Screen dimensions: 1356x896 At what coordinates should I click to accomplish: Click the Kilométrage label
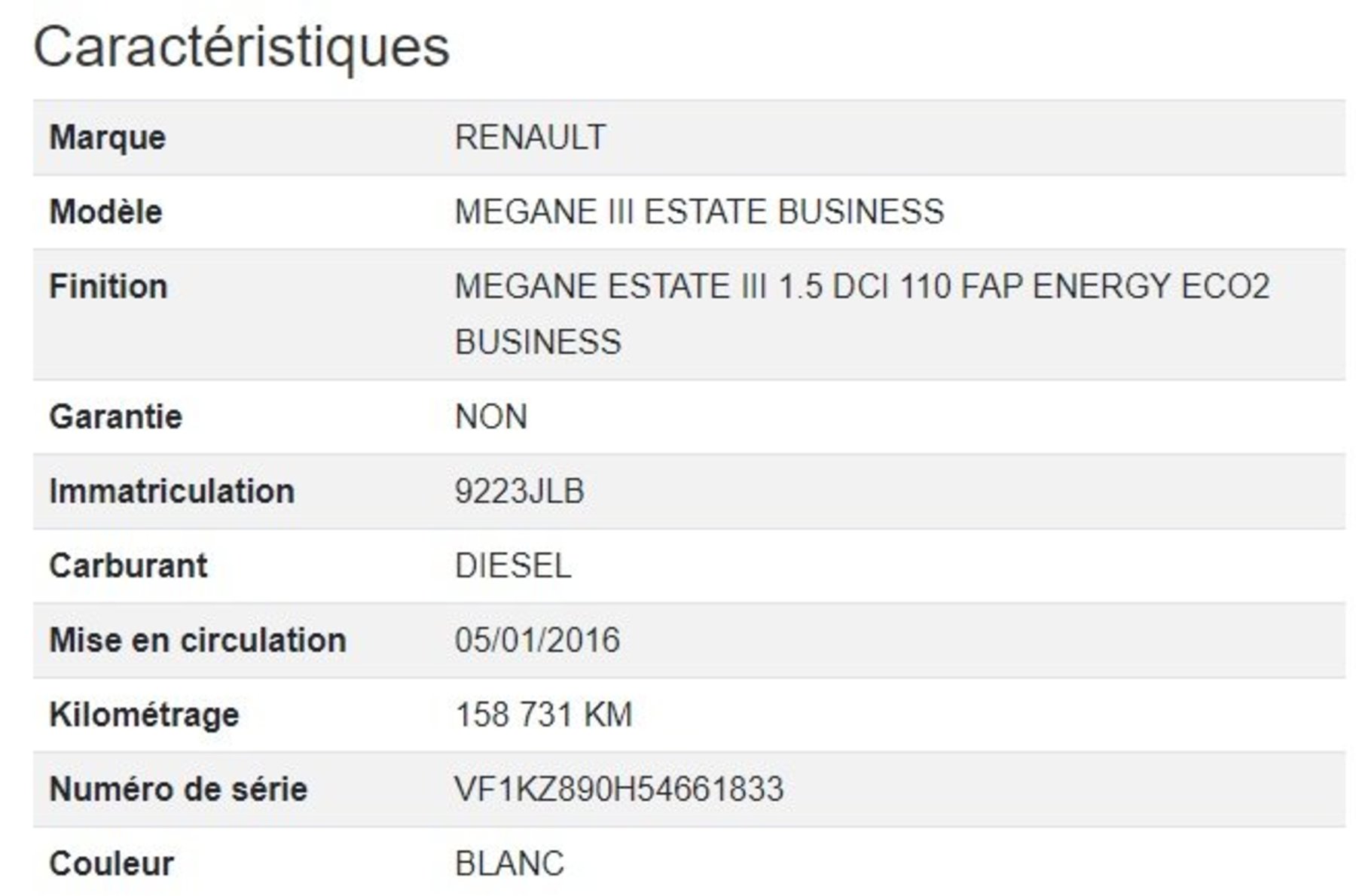click(144, 715)
